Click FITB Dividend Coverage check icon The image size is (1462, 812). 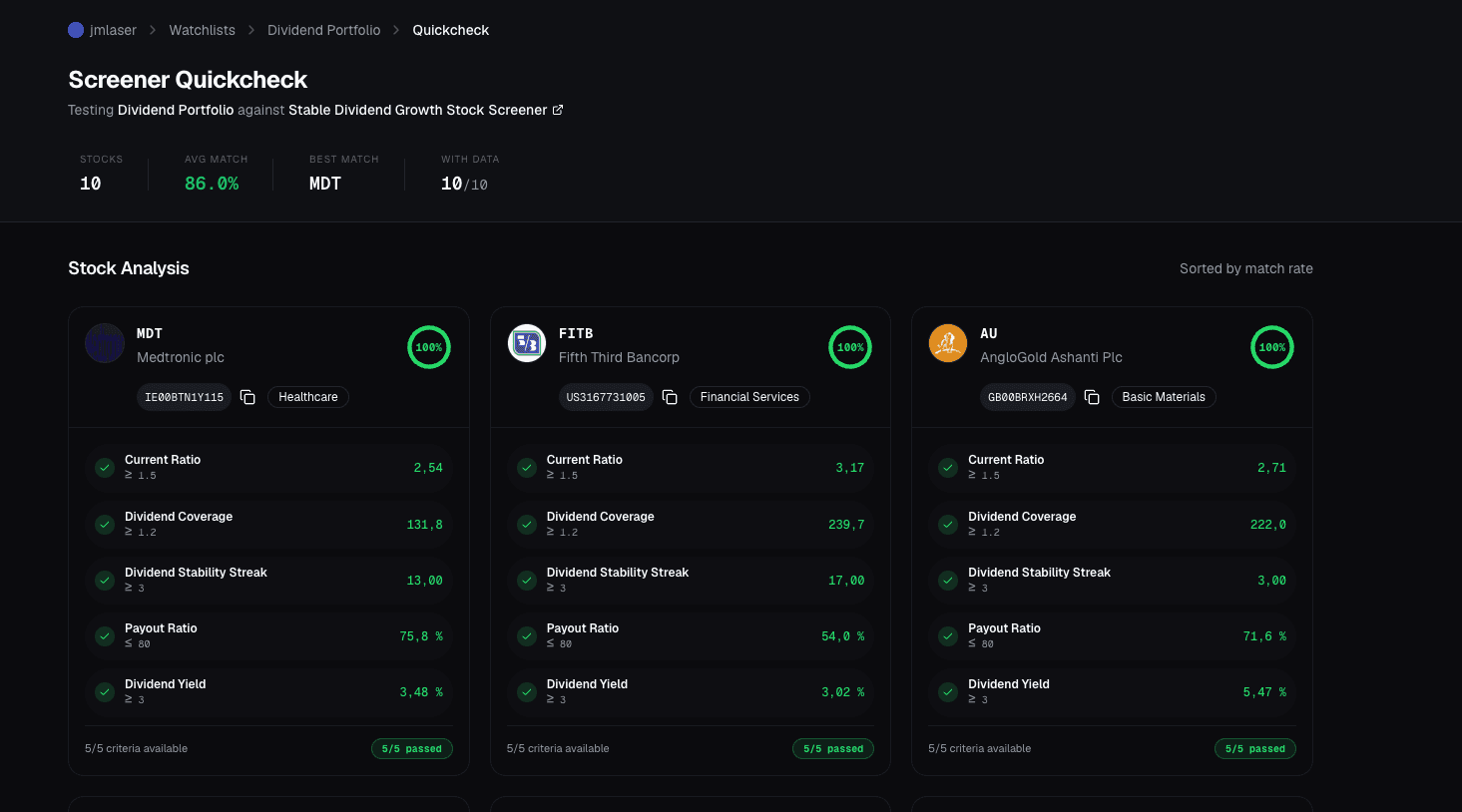click(x=527, y=525)
